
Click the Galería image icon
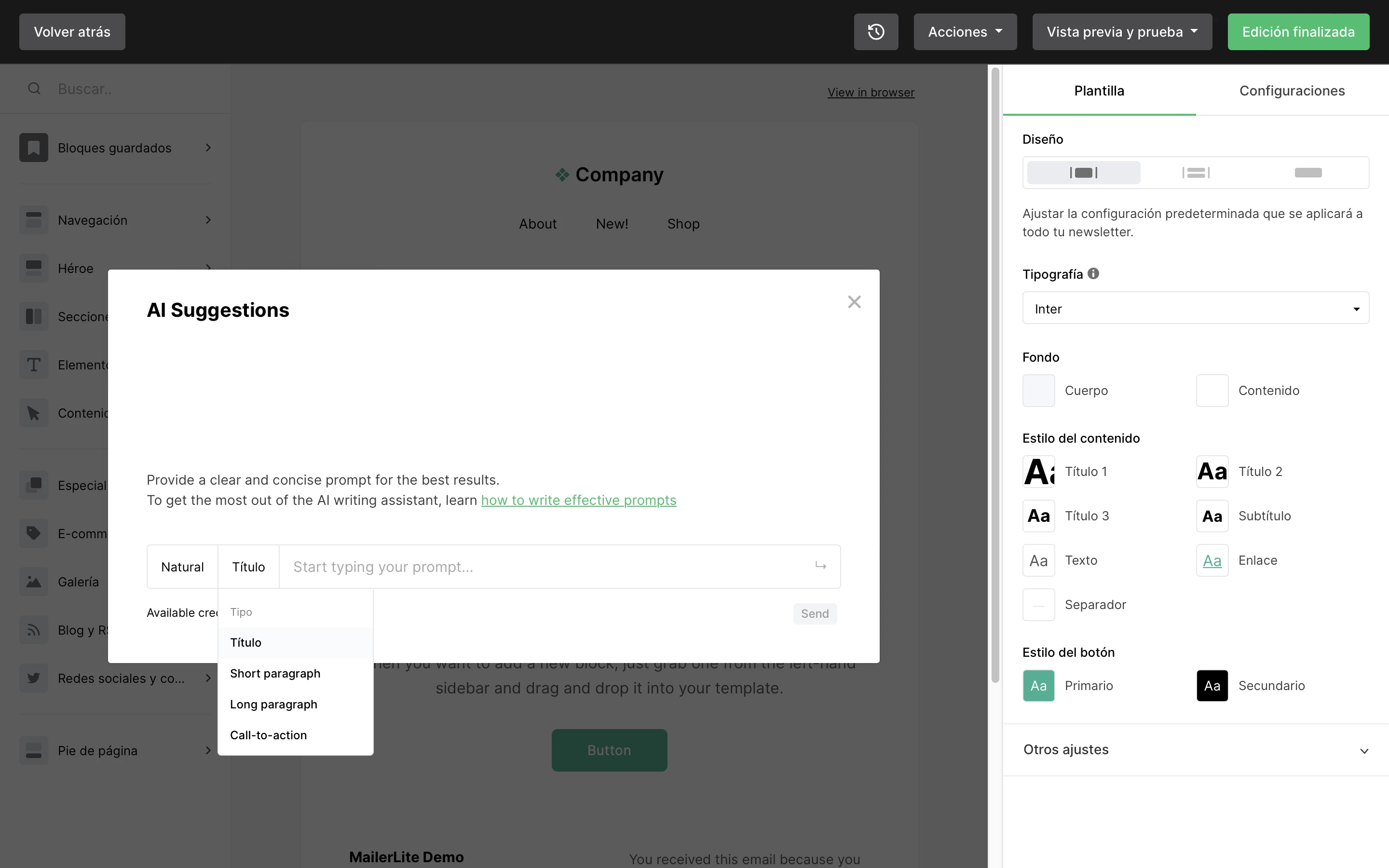(x=33, y=582)
